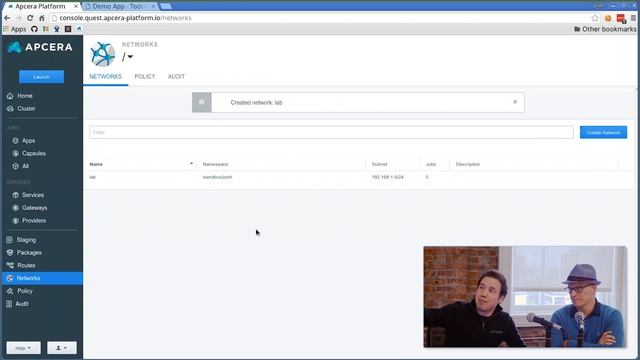The width and height of the screenshot is (640, 360).
Task: Click the Description column header
Action: [468, 164]
